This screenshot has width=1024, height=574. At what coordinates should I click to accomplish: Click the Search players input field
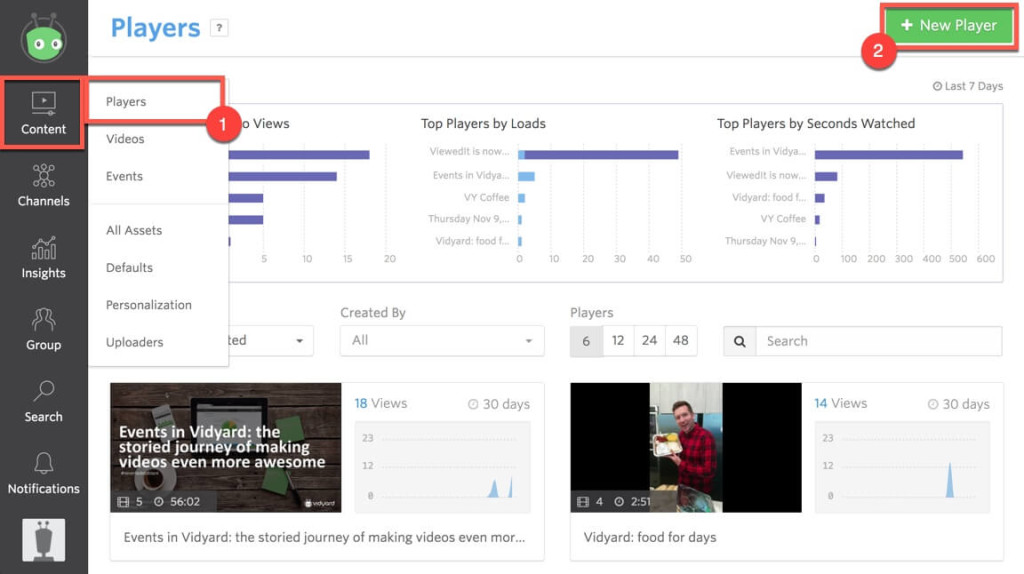[x=878, y=341]
